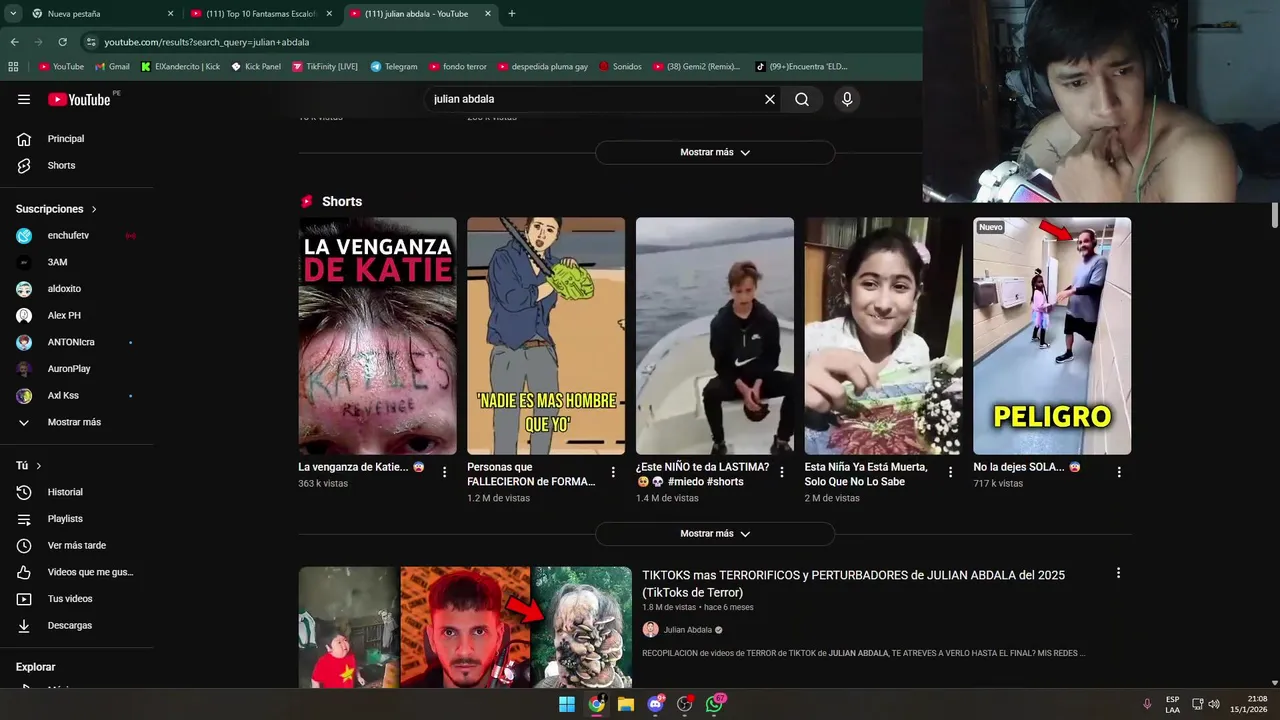Open the Gmail bookmark
Screen dimensions: 1280x720
point(112,66)
